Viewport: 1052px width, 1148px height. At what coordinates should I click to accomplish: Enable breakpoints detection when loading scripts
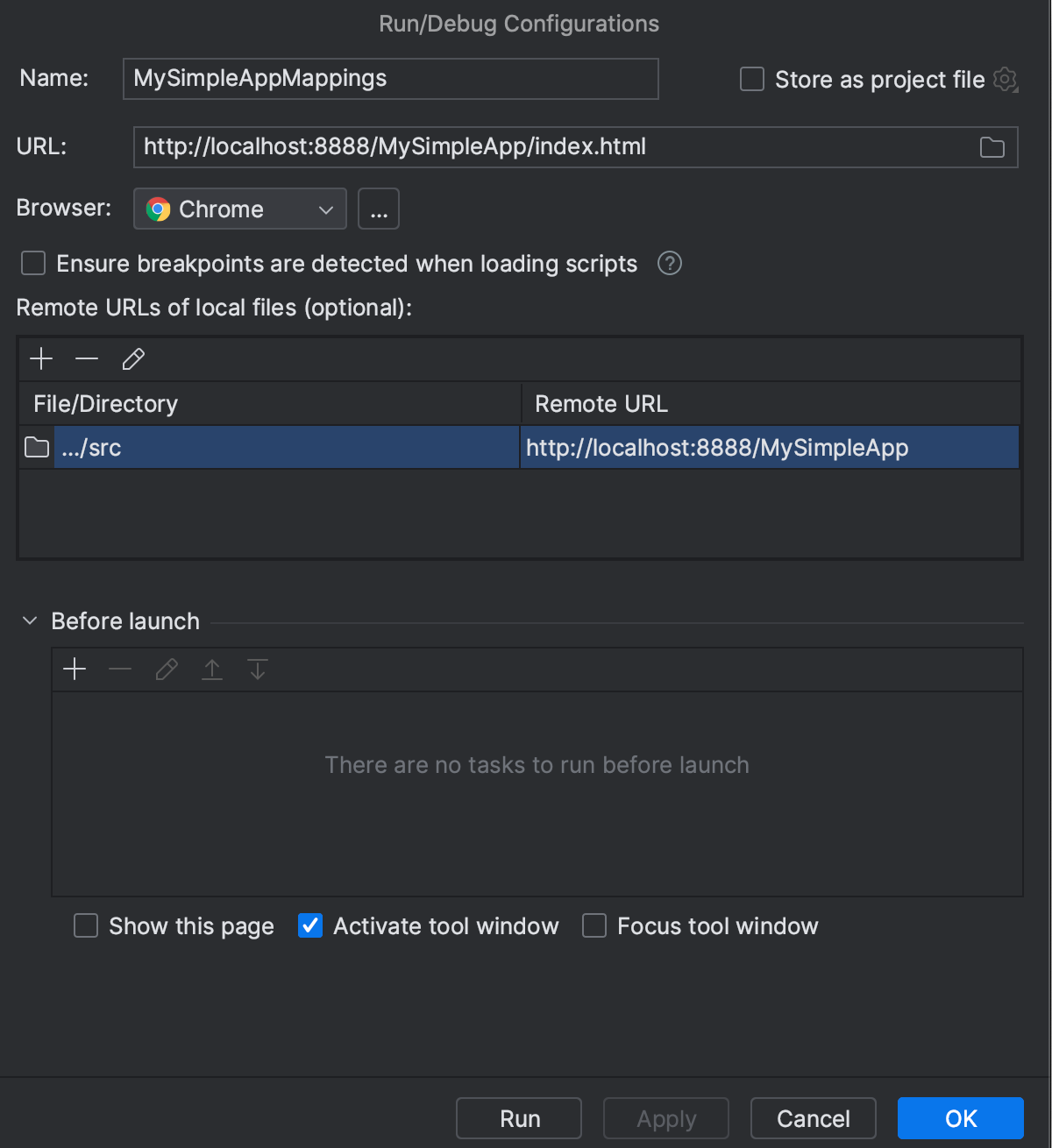pyautogui.click(x=32, y=263)
